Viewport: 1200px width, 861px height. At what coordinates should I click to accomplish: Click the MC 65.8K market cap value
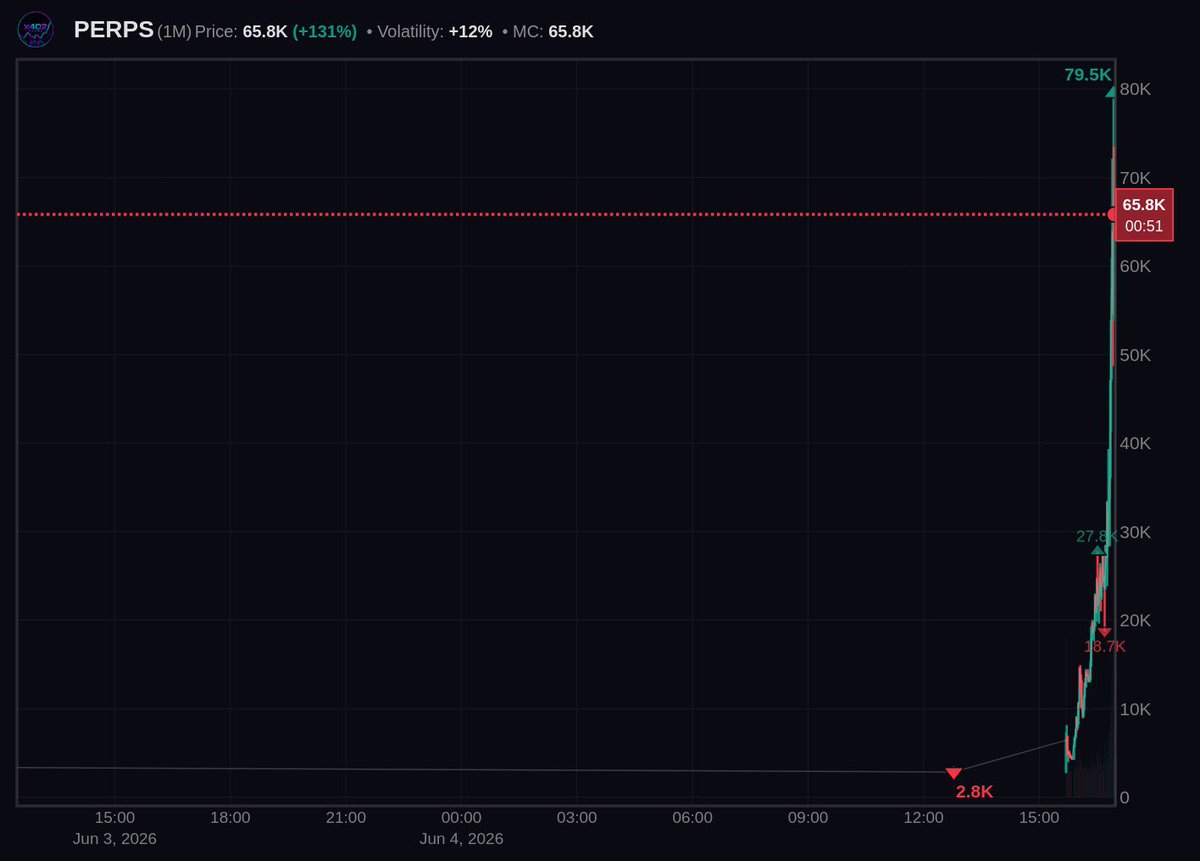tap(553, 32)
